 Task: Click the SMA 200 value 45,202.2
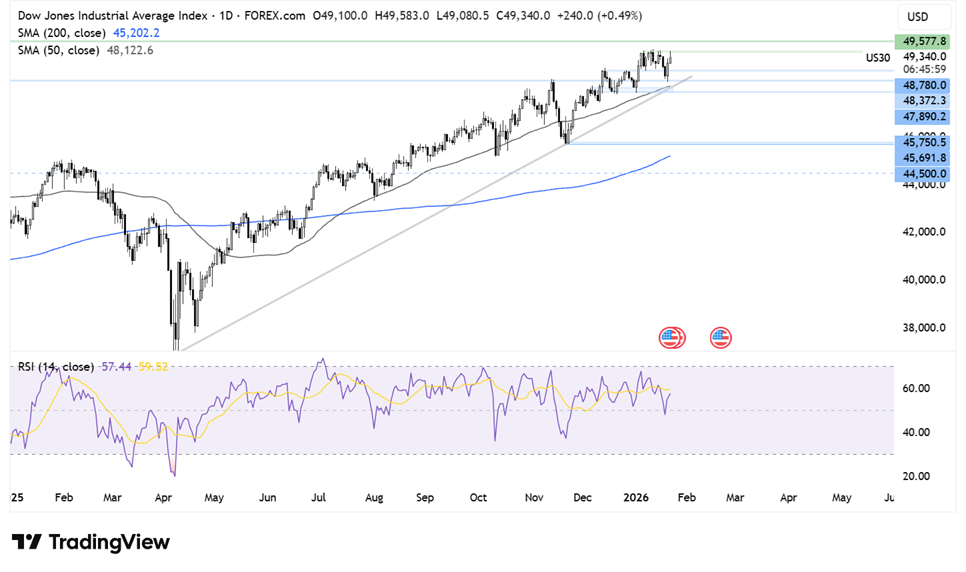[136, 33]
